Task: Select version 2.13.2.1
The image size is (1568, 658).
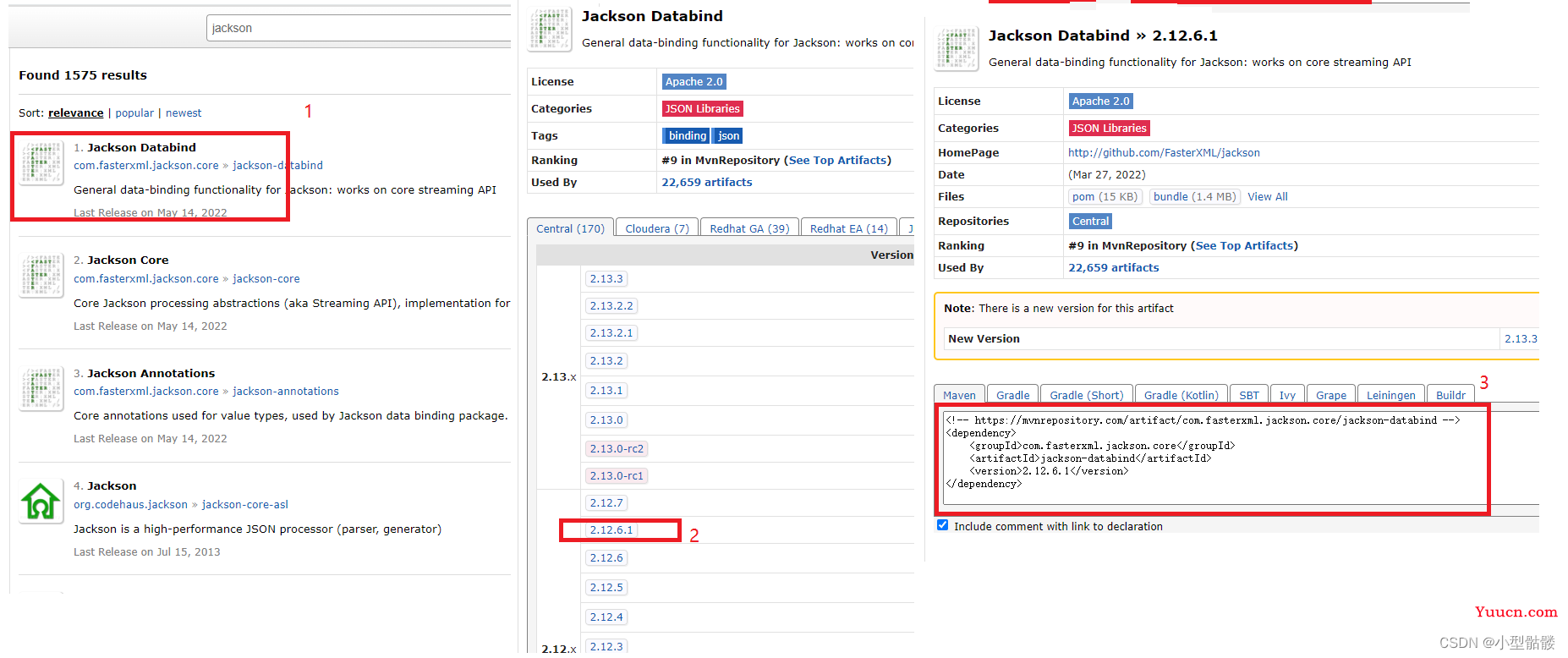Action: (611, 332)
